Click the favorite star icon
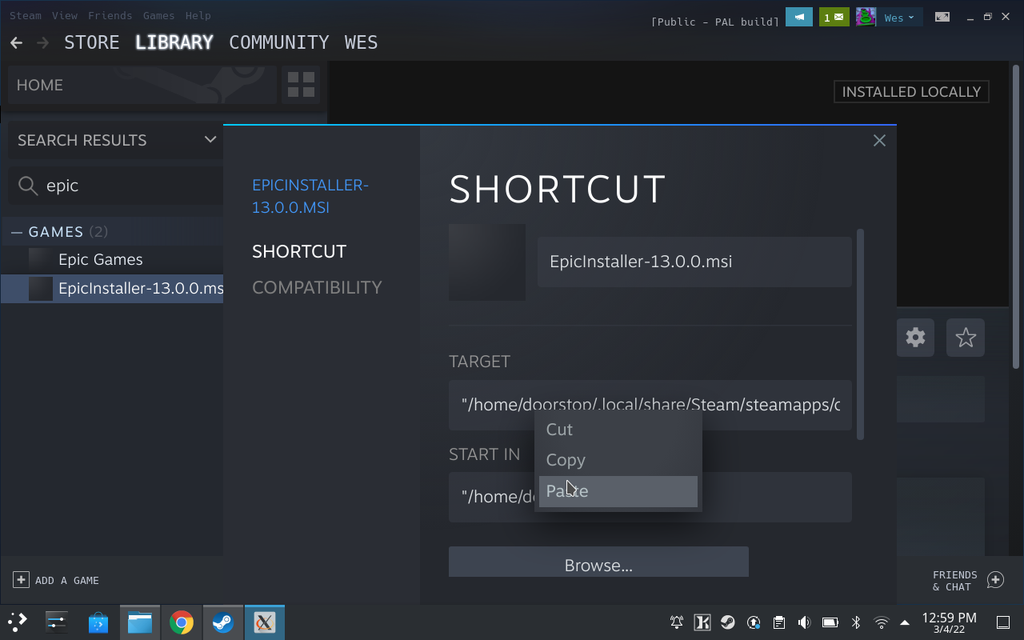This screenshot has width=1024, height=640. pos(965,338)
